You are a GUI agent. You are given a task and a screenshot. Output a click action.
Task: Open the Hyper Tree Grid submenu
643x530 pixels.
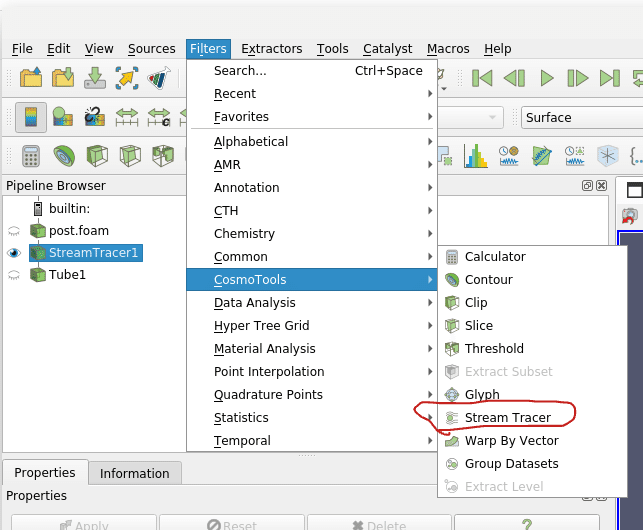[312, 326]
